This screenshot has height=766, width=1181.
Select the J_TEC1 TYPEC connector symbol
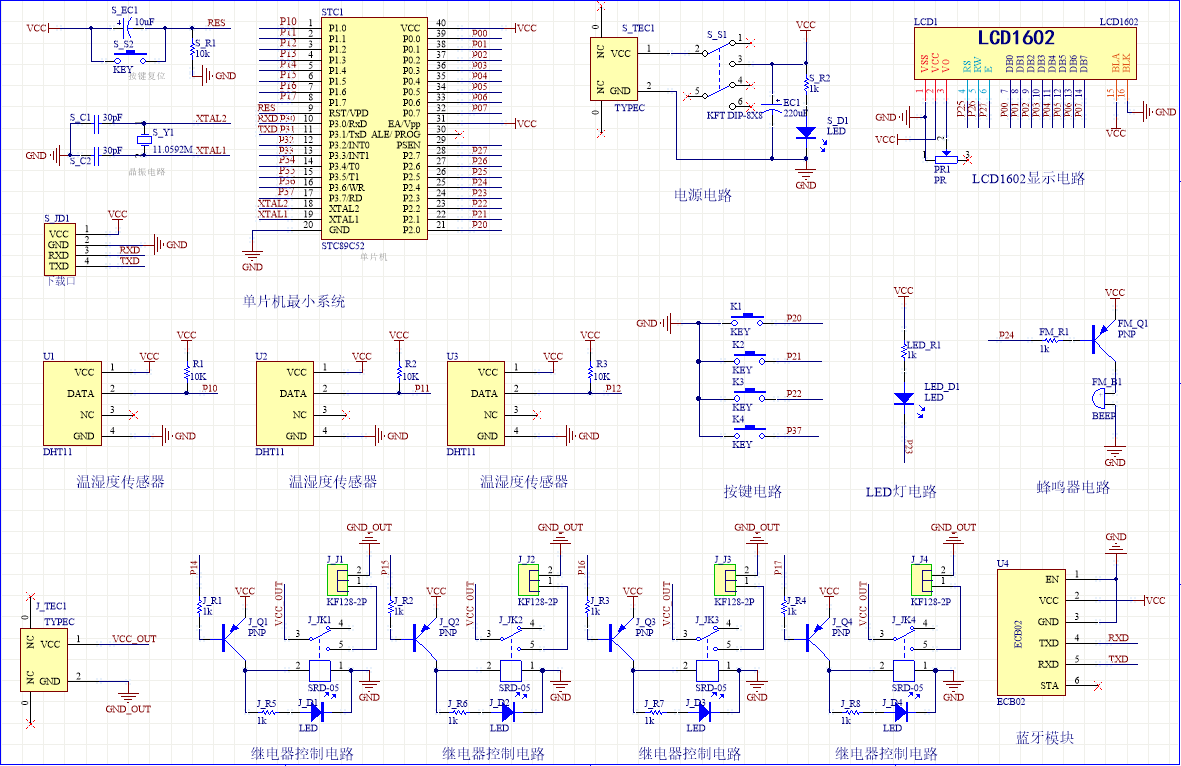(44, 660)
